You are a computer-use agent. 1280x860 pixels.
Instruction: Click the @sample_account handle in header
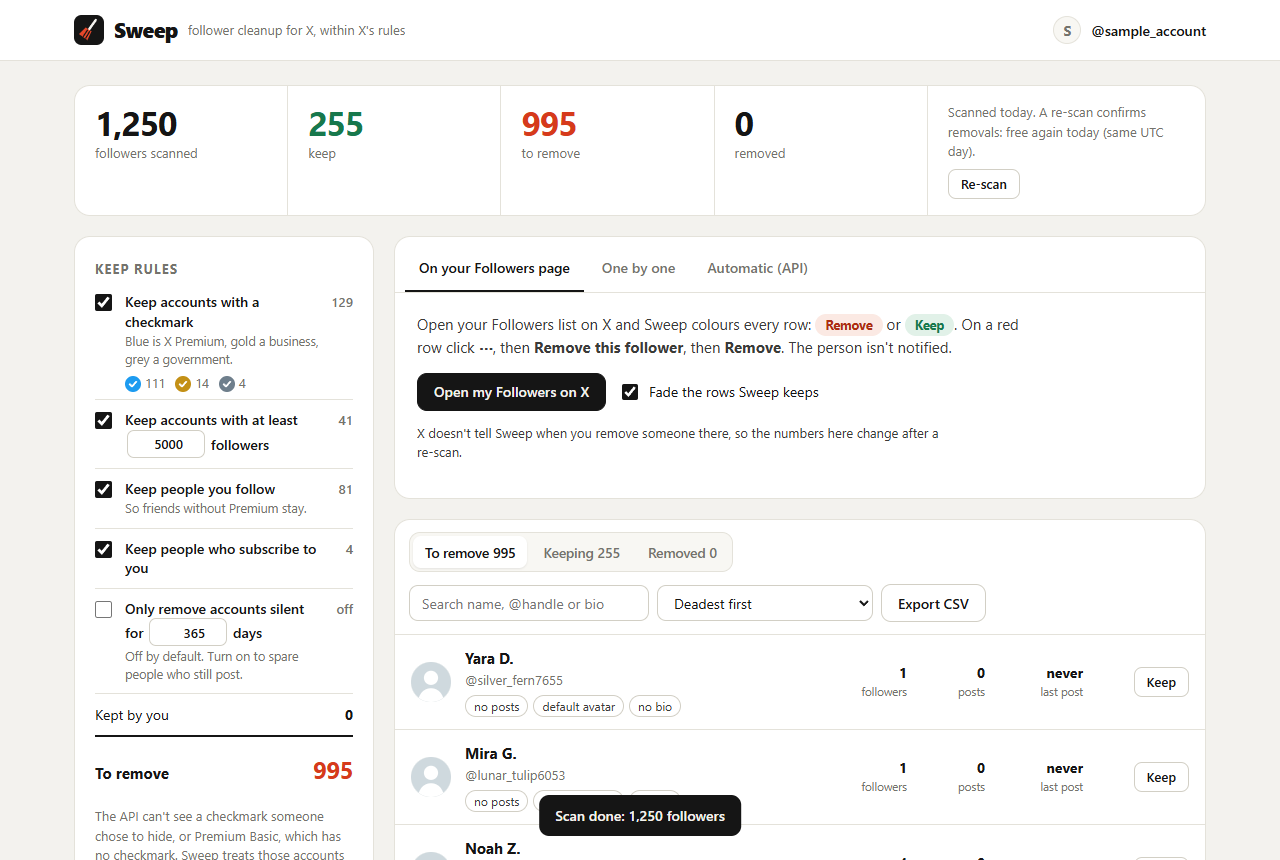pos(1148,31)
